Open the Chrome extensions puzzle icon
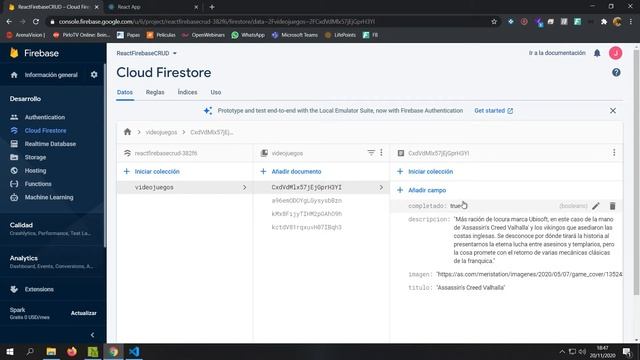The height and width of the screenshot is (360, 640). (604, 22)
